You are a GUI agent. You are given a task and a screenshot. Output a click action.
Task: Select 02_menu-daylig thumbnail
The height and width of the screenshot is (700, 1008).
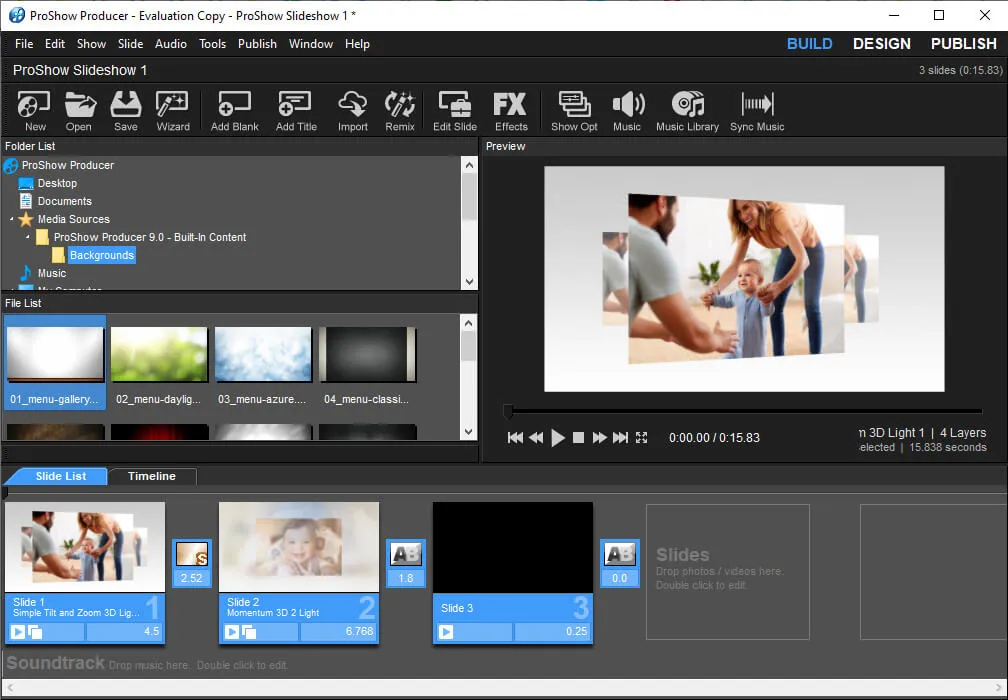coord(159,354)
